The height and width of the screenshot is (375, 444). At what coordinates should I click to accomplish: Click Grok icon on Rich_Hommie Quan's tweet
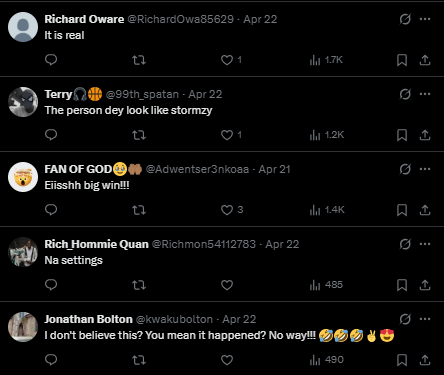[x=405, y=244]
